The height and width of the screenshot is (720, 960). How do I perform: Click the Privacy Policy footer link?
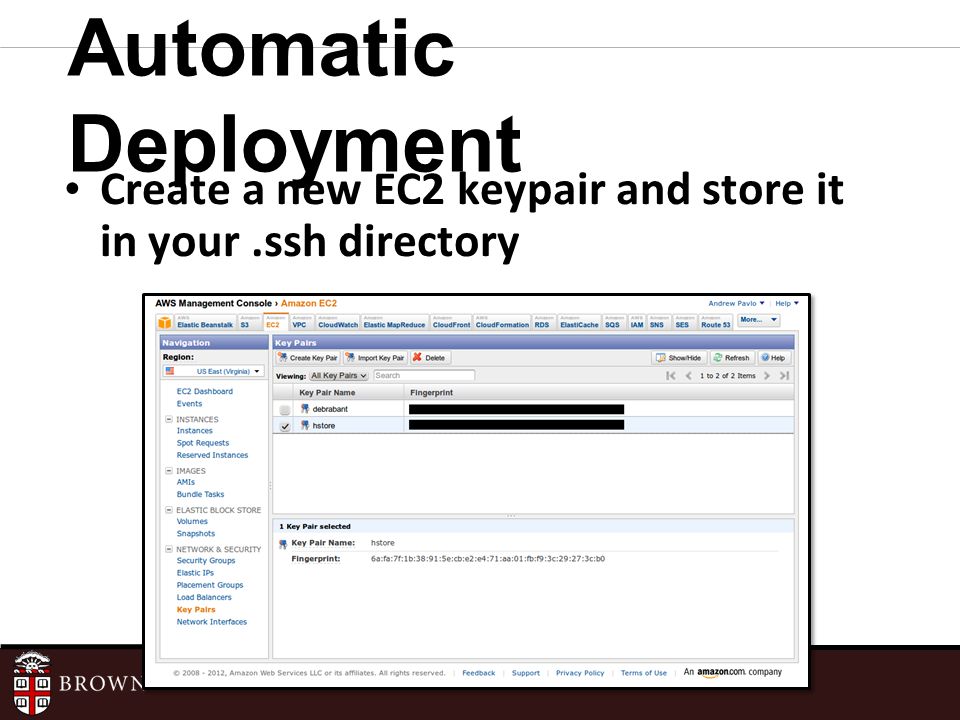tap(580, 672)
